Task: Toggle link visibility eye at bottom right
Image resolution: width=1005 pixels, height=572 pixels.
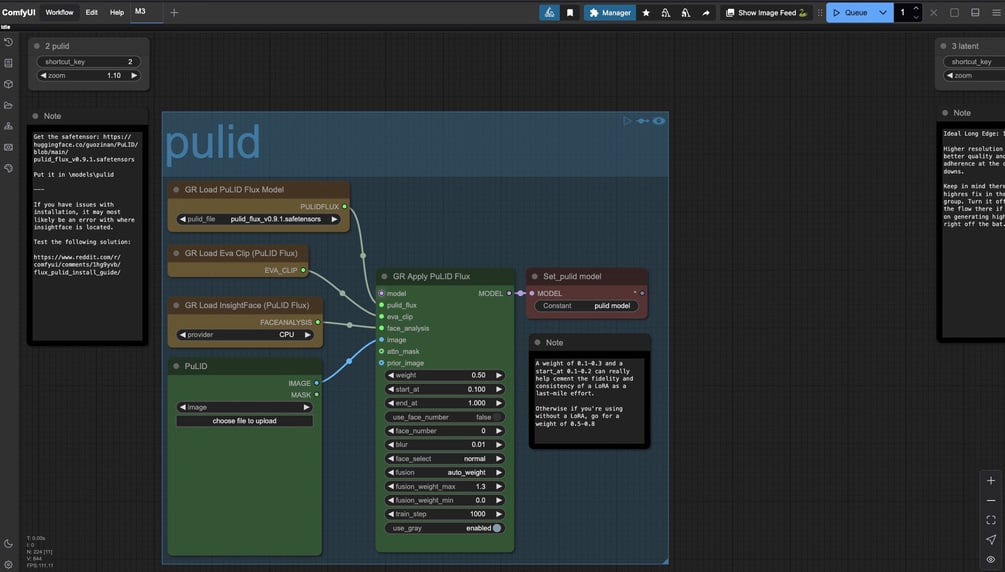Action: 991,559
